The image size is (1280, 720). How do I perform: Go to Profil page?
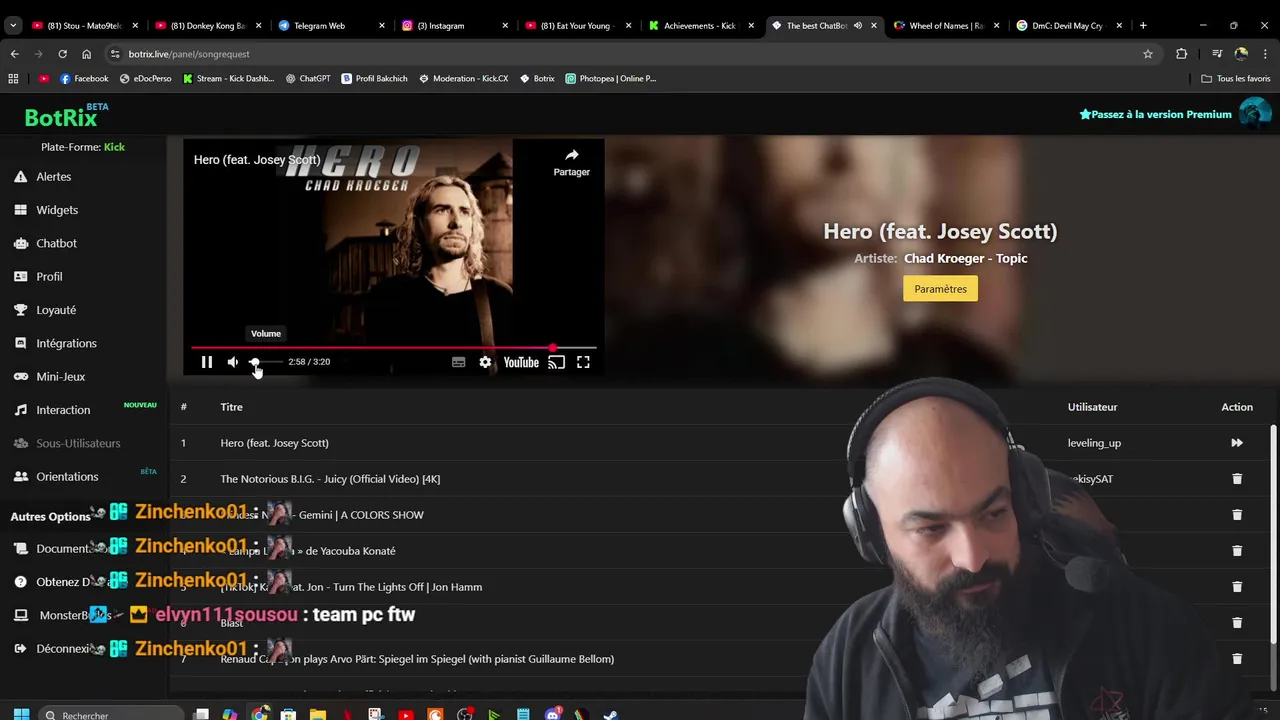point(49,277)
